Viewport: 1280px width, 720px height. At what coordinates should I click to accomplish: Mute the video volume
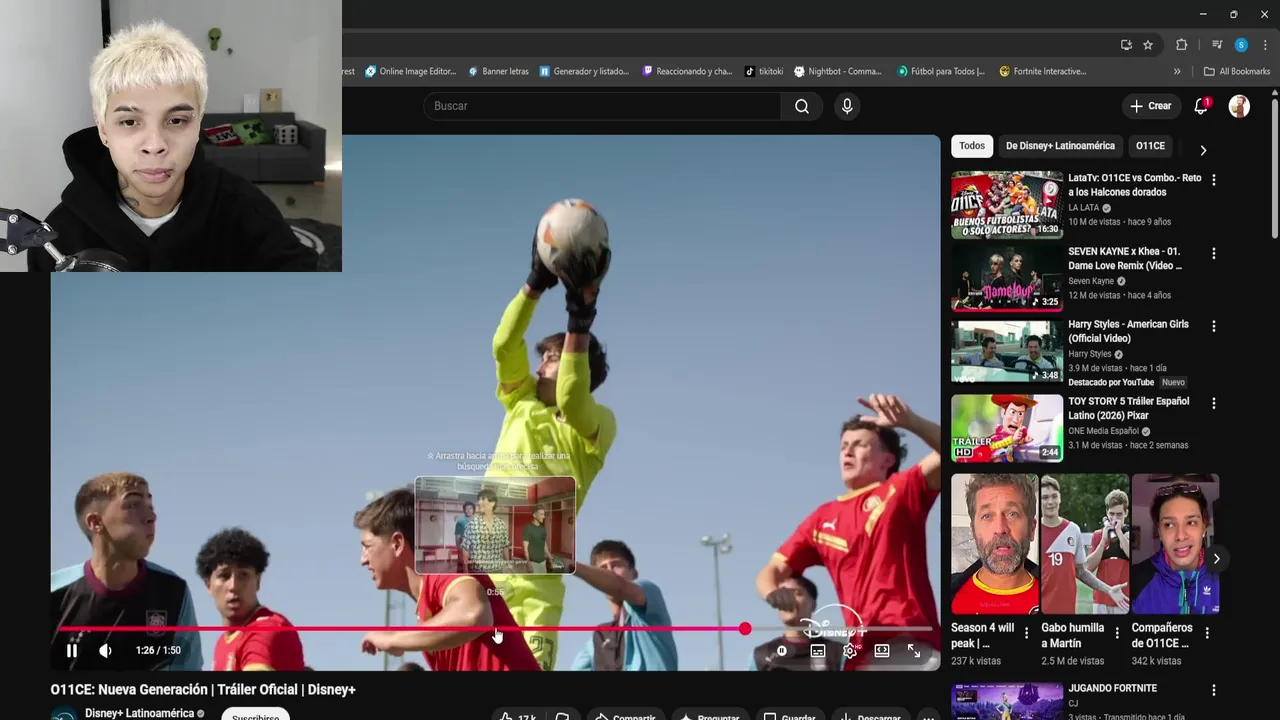click(x=105, y=650)
